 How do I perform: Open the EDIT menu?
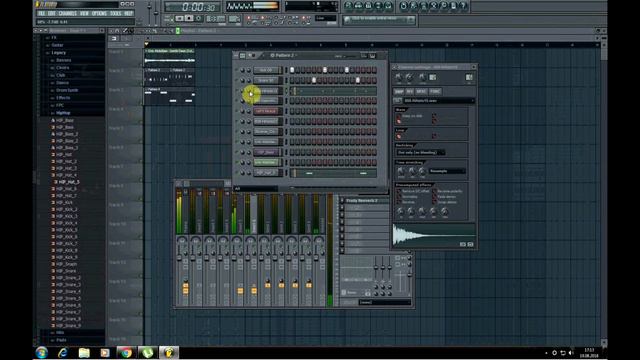point(52,13)
